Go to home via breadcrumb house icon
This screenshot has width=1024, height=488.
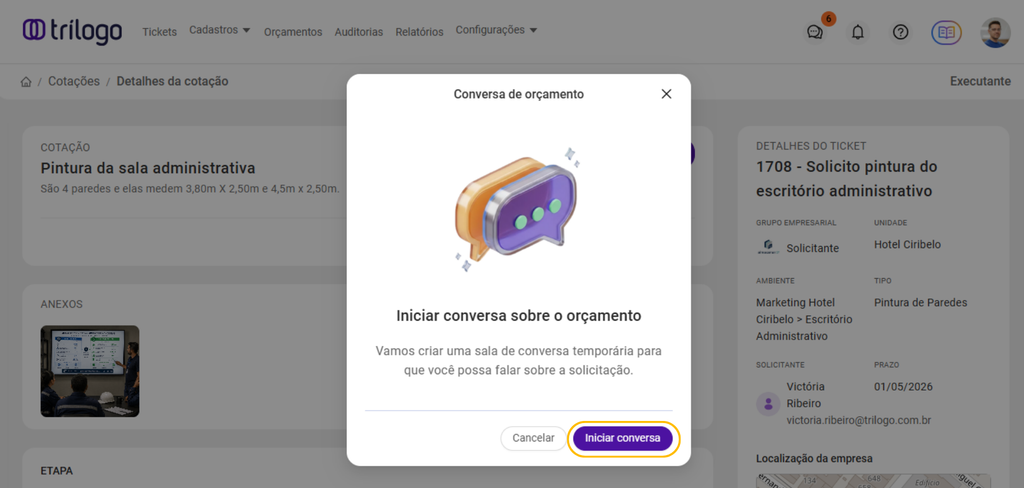(x=26, y=82)
